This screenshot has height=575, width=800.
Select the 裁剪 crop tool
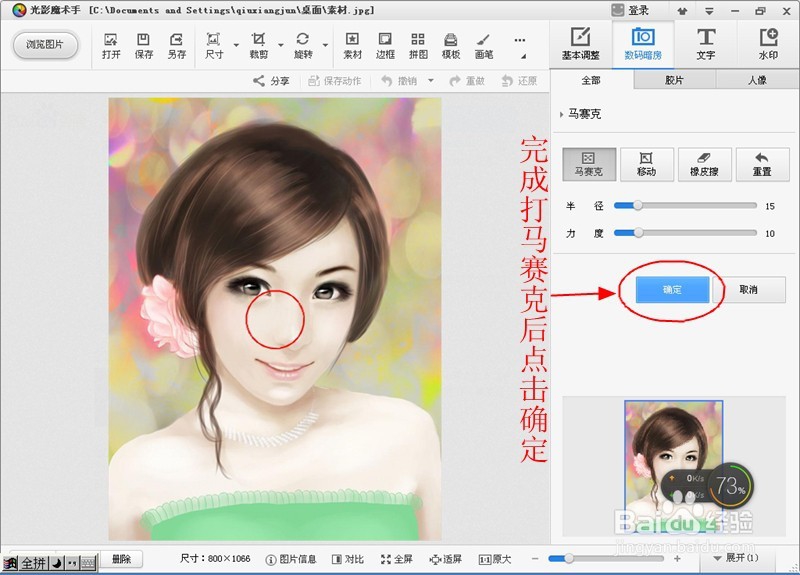258,46
